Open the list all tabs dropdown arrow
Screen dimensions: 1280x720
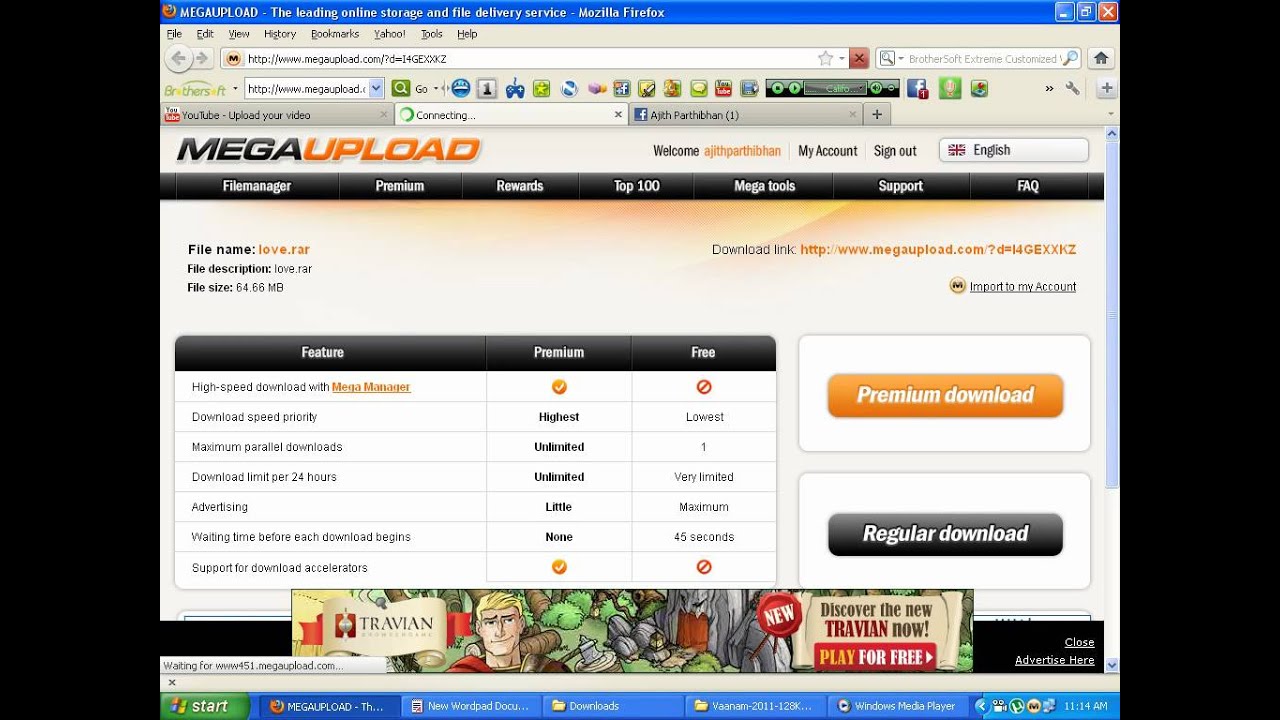(x=1111, y=114)
